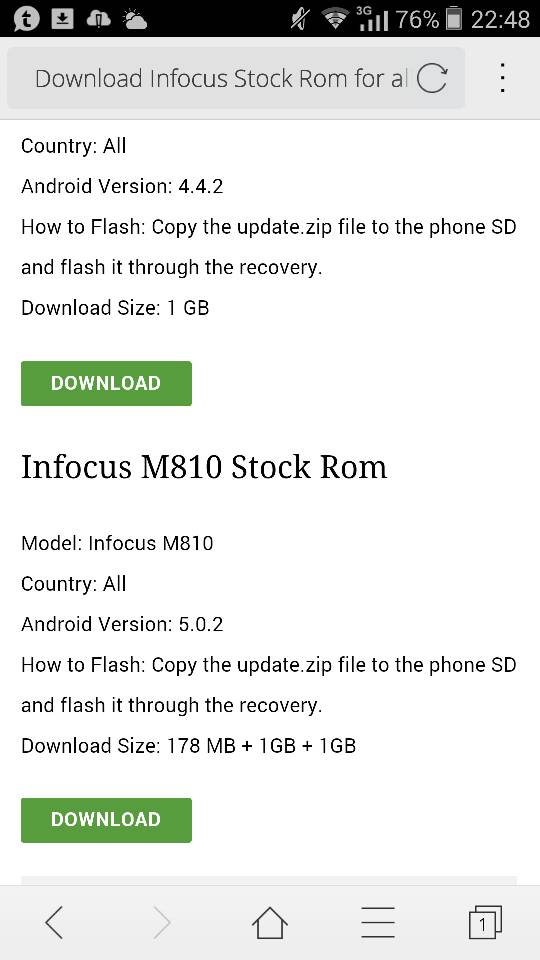
Task: Tap the address bar page title
Action: (221, 78)
